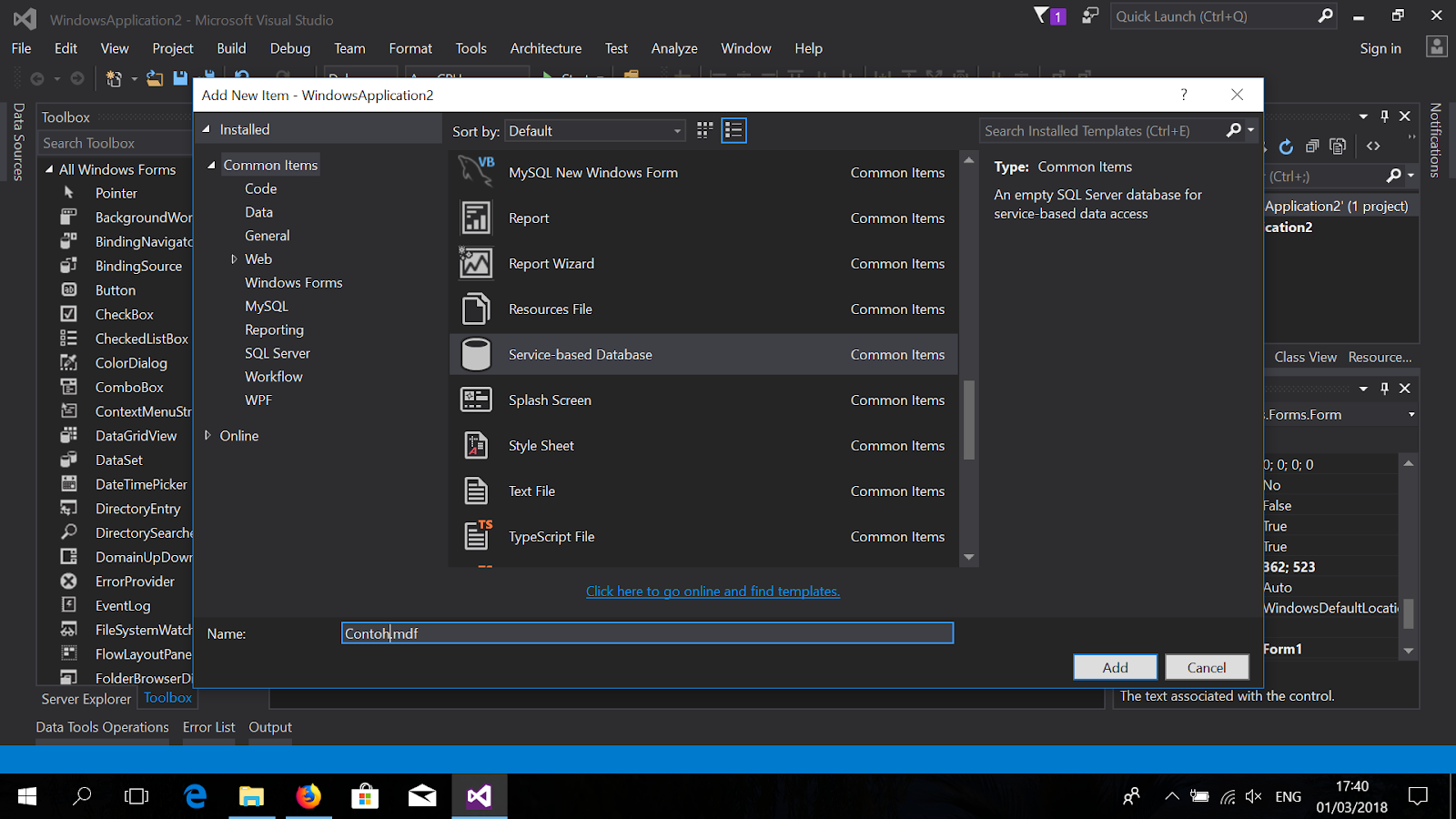
Task: Click the send feedback icon
Action: point(1089,15)
